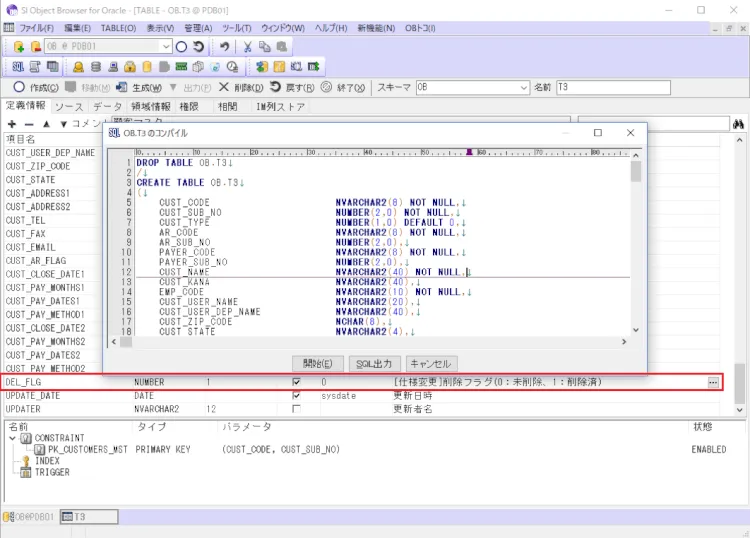Click the 出力(P) dropdown arrow
This screenshot has width=750, height=538.
173,87
